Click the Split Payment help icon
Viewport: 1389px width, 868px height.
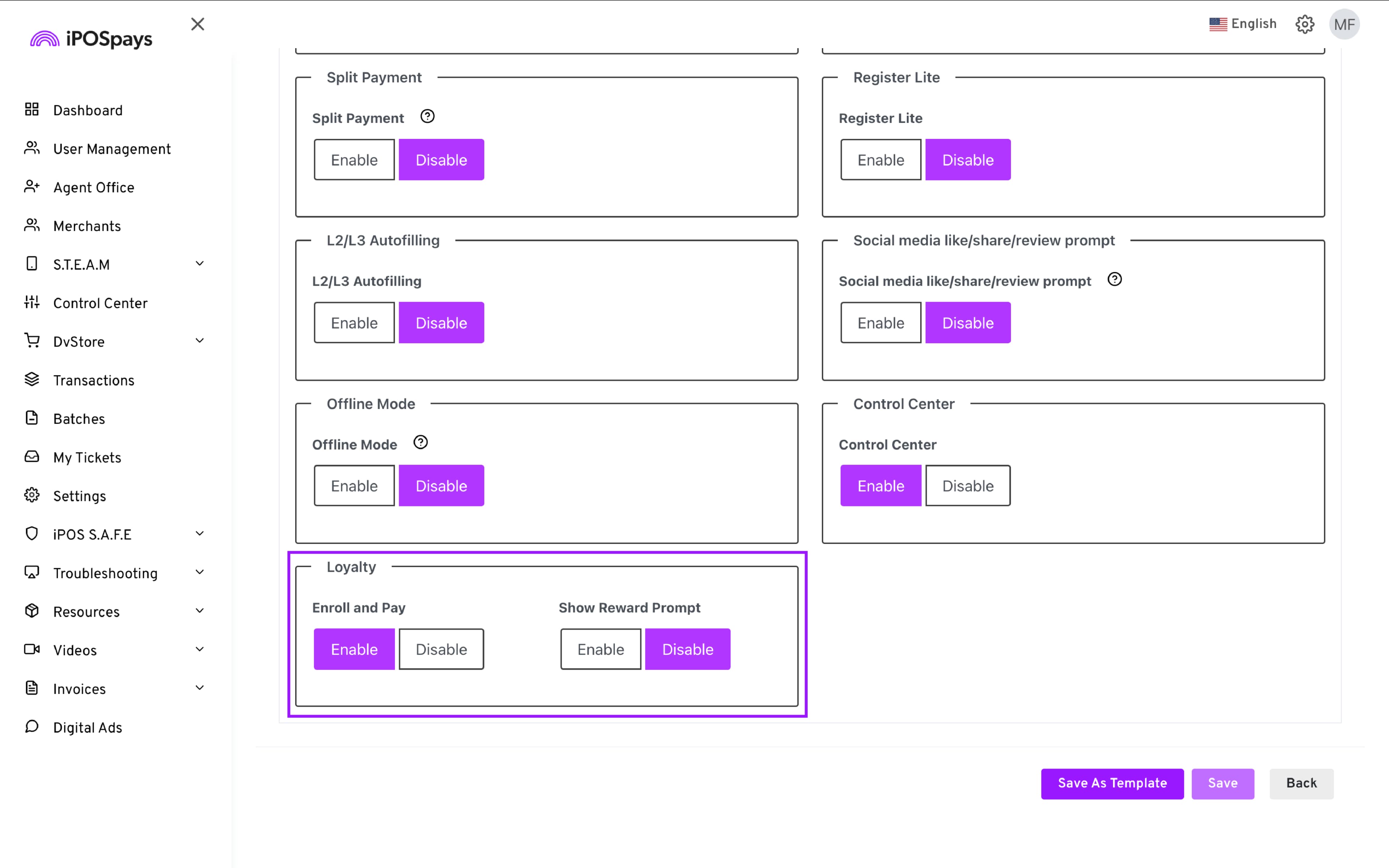[427, 116]
